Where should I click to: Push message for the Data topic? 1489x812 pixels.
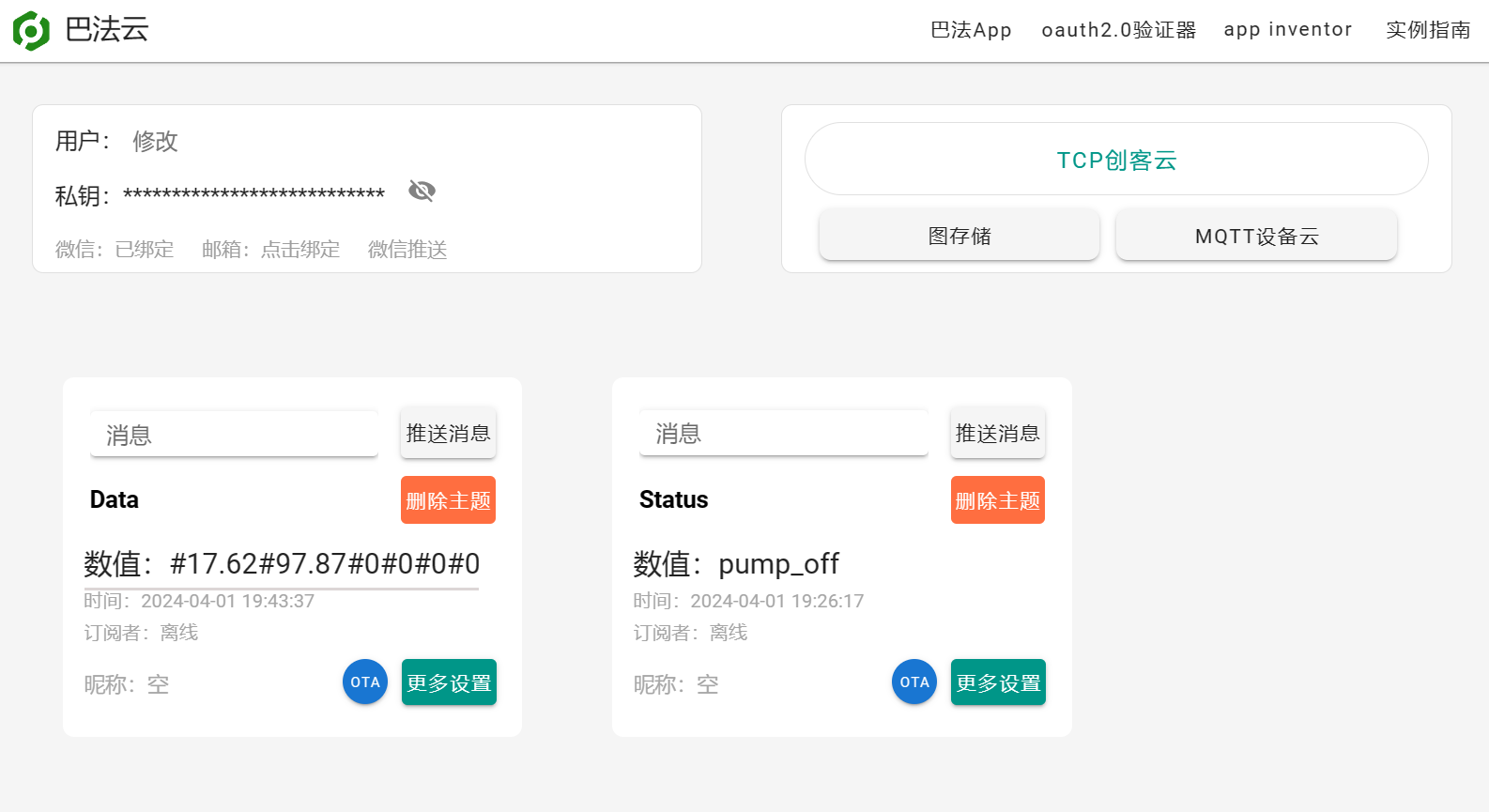click(x=448, y=433)
